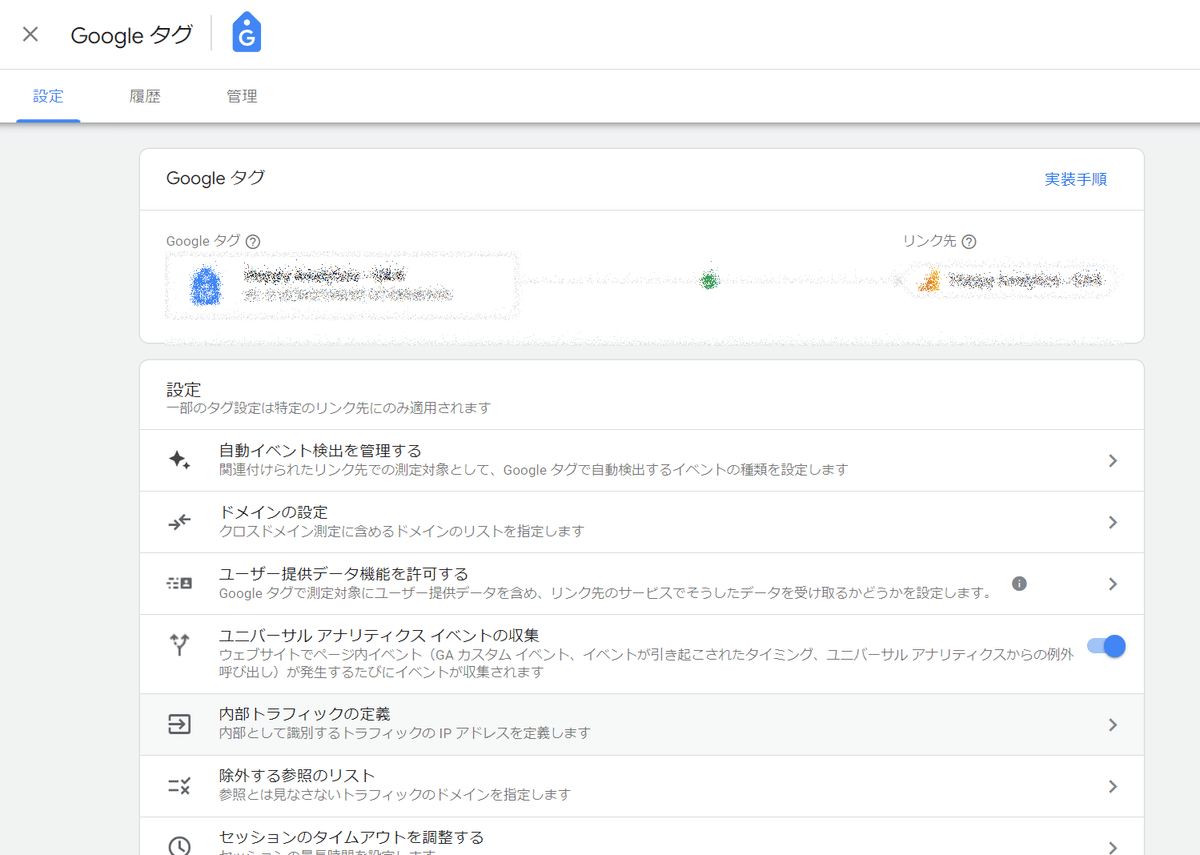Image resolution: width=1200 pixels, height=855 pixels.
Task: Click the 内部トラフィックの定義 arrow-box icon
Action: [179, 724]
